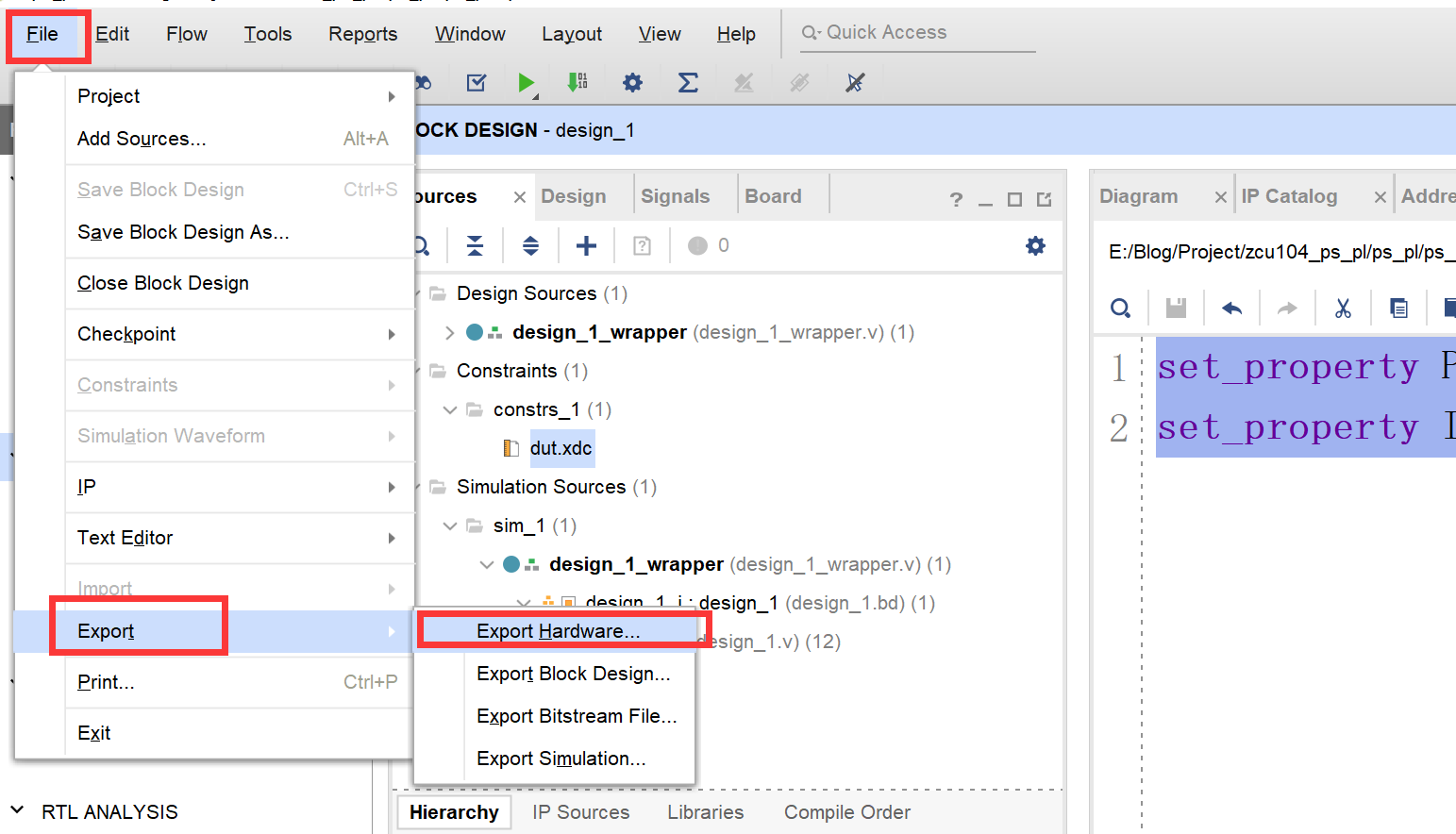Close the Diagram tab
Screen dimensions: 1456x834
[x=1220, y=197]
